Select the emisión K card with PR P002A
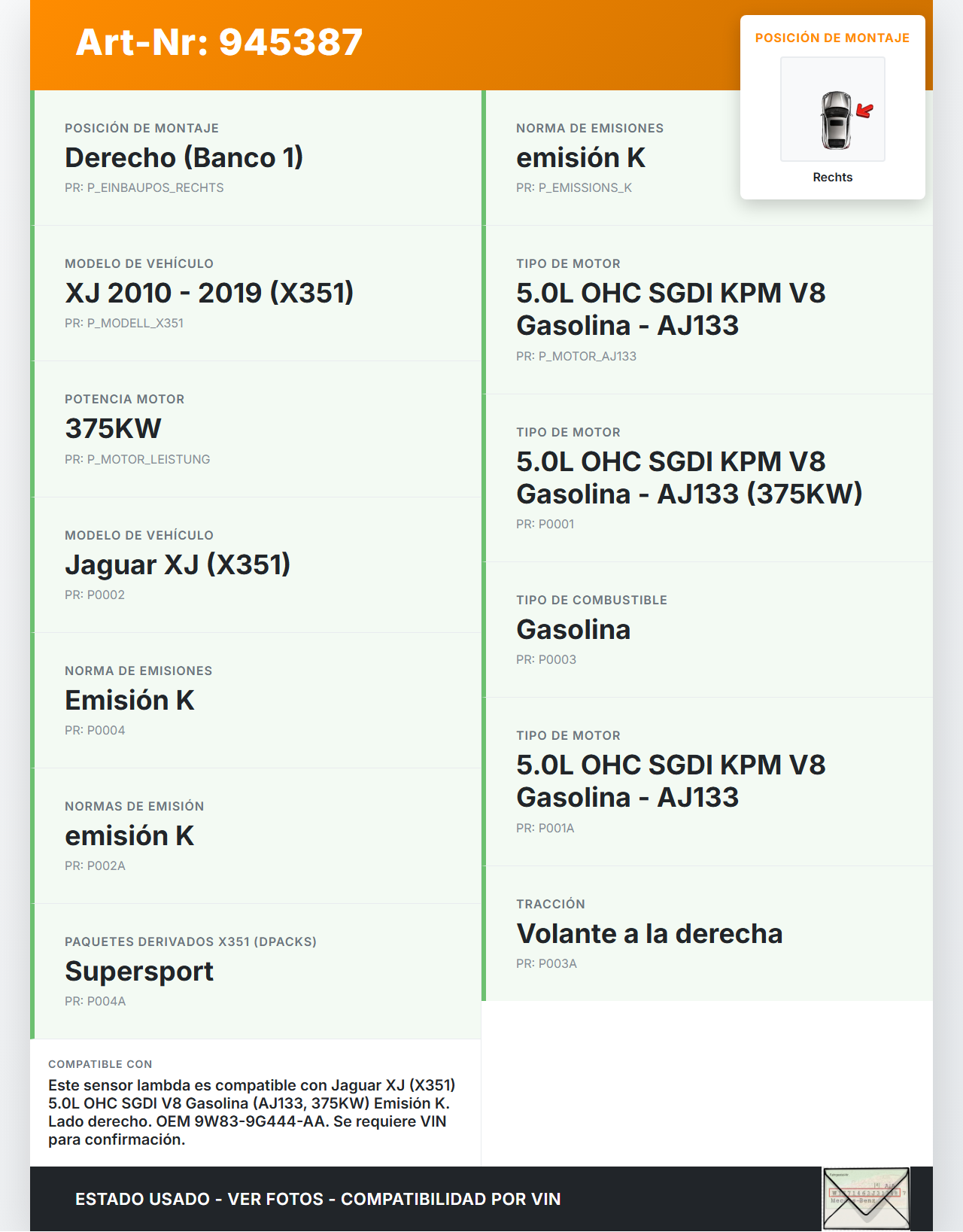 coord(257,835)
